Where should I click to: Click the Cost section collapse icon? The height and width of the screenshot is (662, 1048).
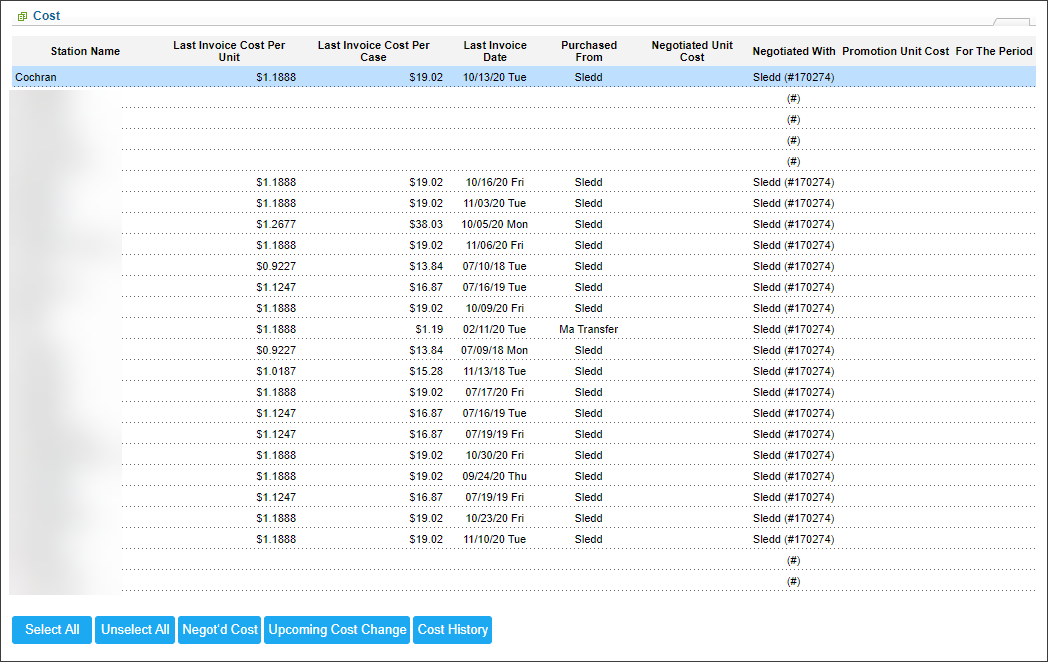click(x=22, y=16)
